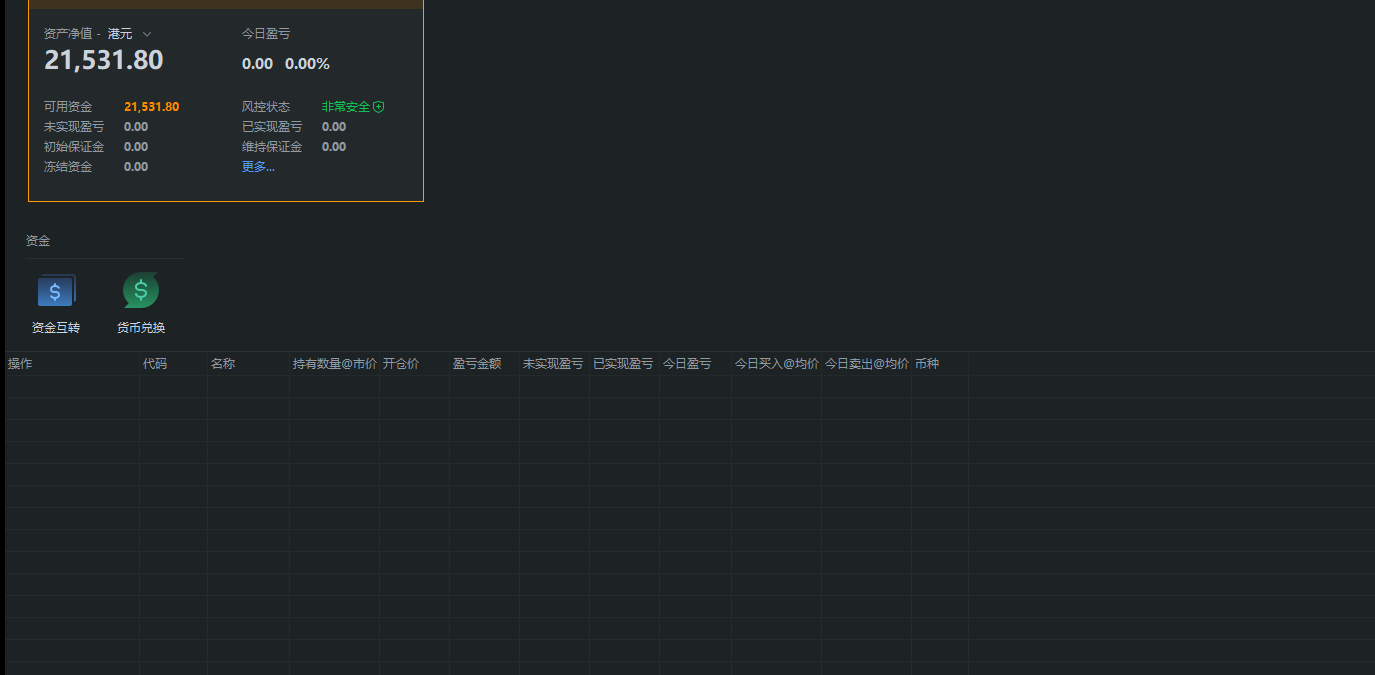Click the 可用资金 label
Screen dimensions: 1375x675
pyautogui.click(x=68, y=107)
